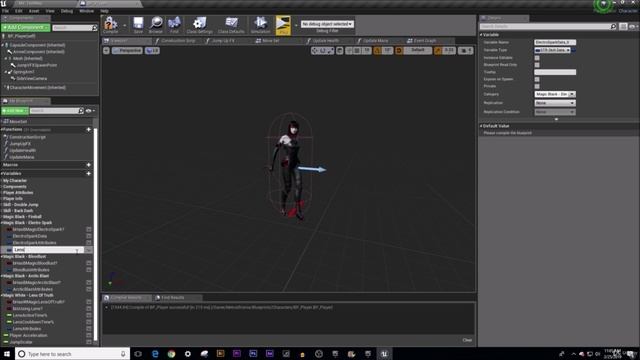Collapse the Functions section

point(2,129)
